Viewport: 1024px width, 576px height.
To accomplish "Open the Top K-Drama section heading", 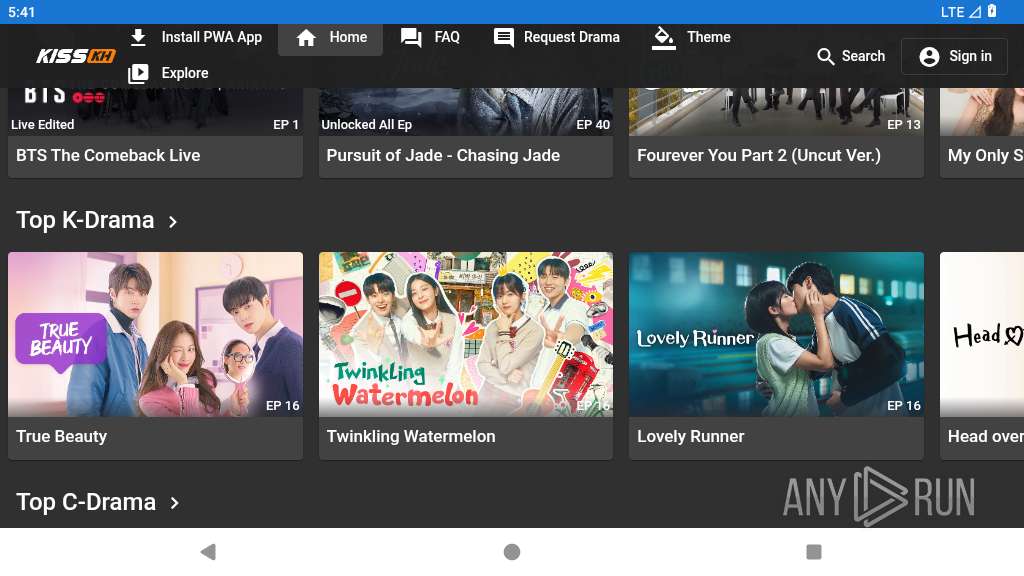I will click(x=85, y=220).
